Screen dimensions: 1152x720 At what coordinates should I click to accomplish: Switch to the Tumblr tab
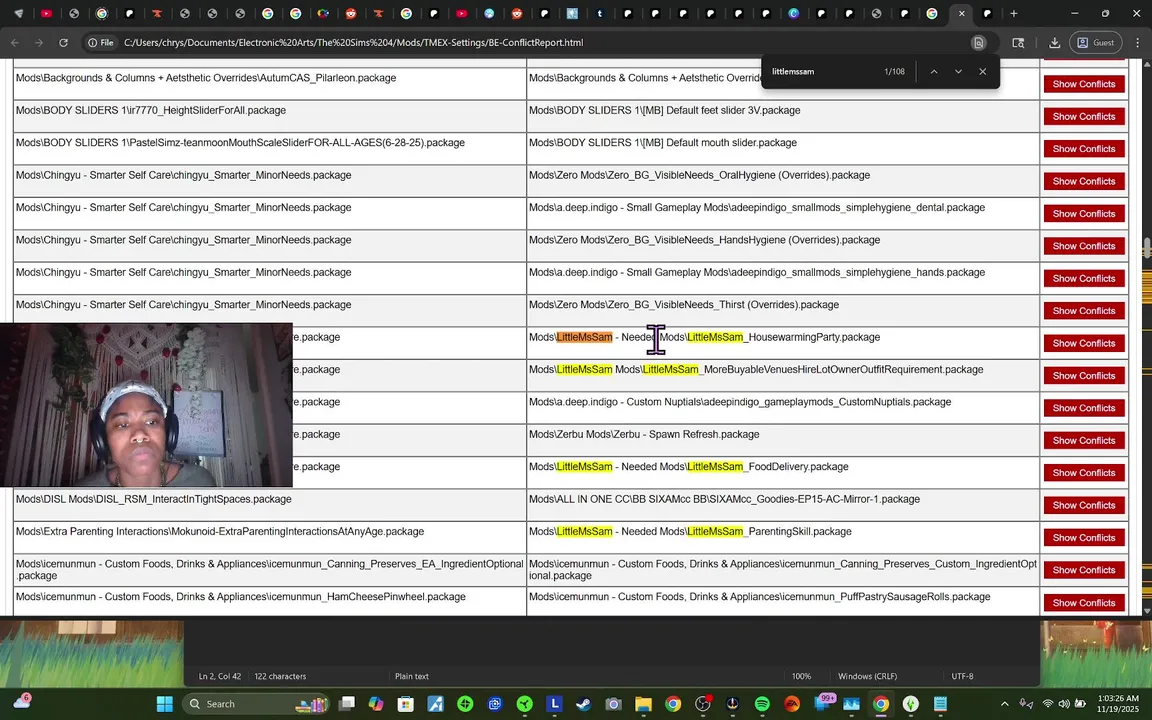tap(600, 13)
